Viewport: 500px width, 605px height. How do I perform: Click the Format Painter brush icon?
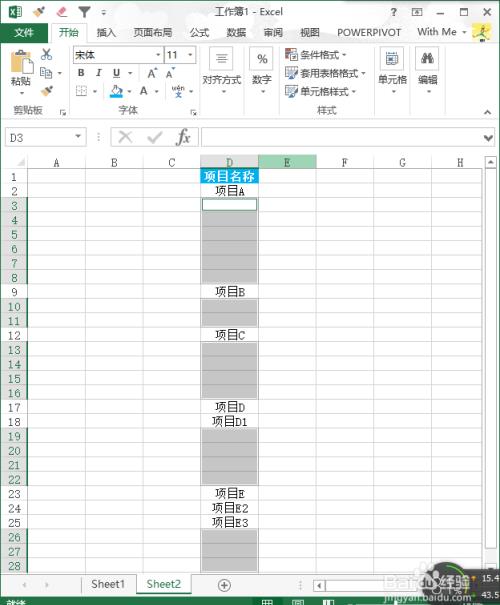tap(47, 91)
